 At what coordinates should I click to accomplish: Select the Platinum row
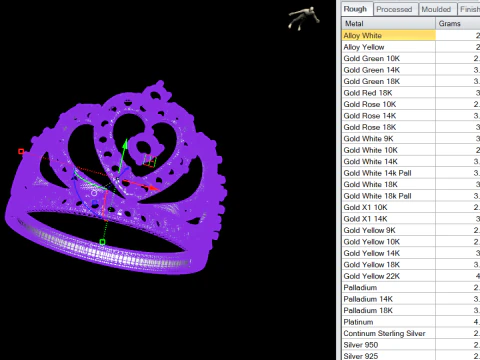(411, 322)
